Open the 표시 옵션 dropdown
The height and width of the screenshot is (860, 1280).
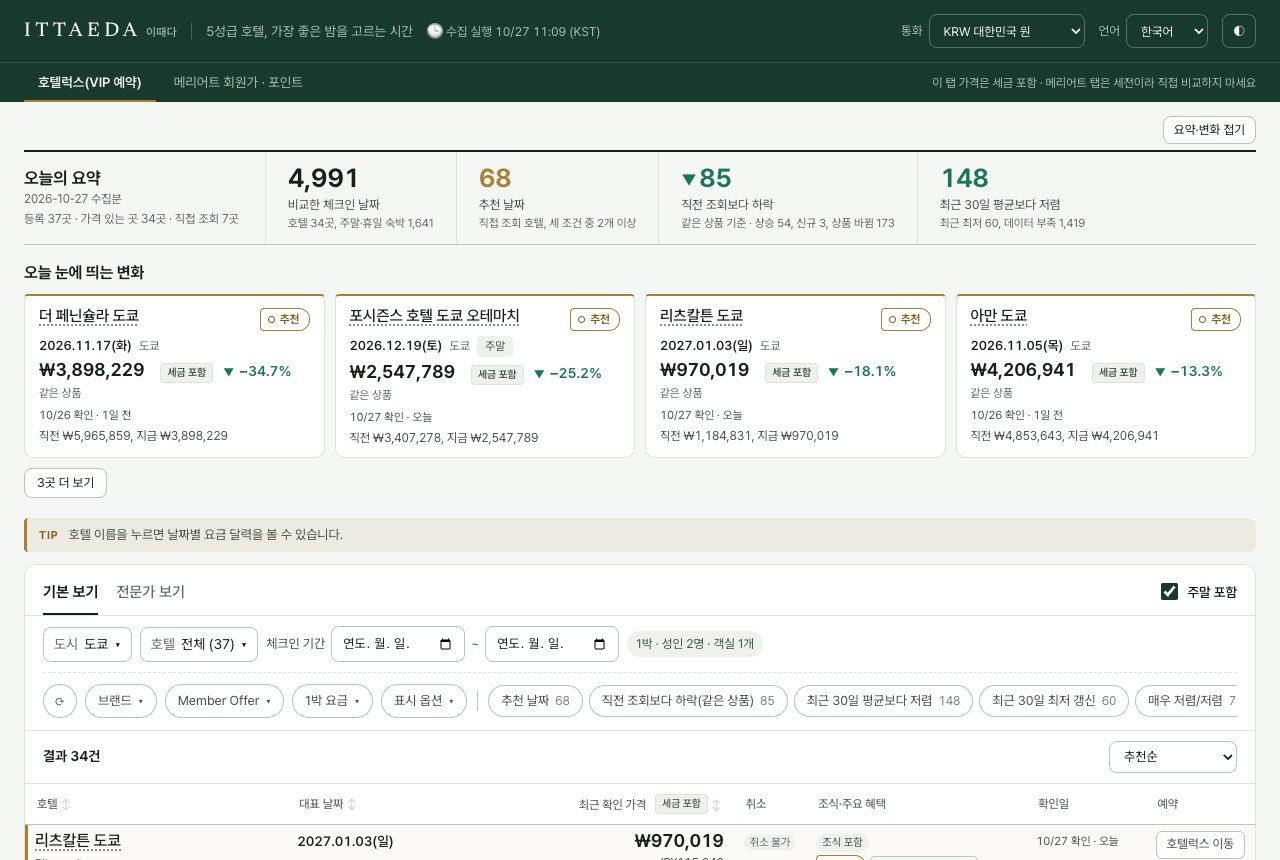pyautogui.click(x=424, y=701)
